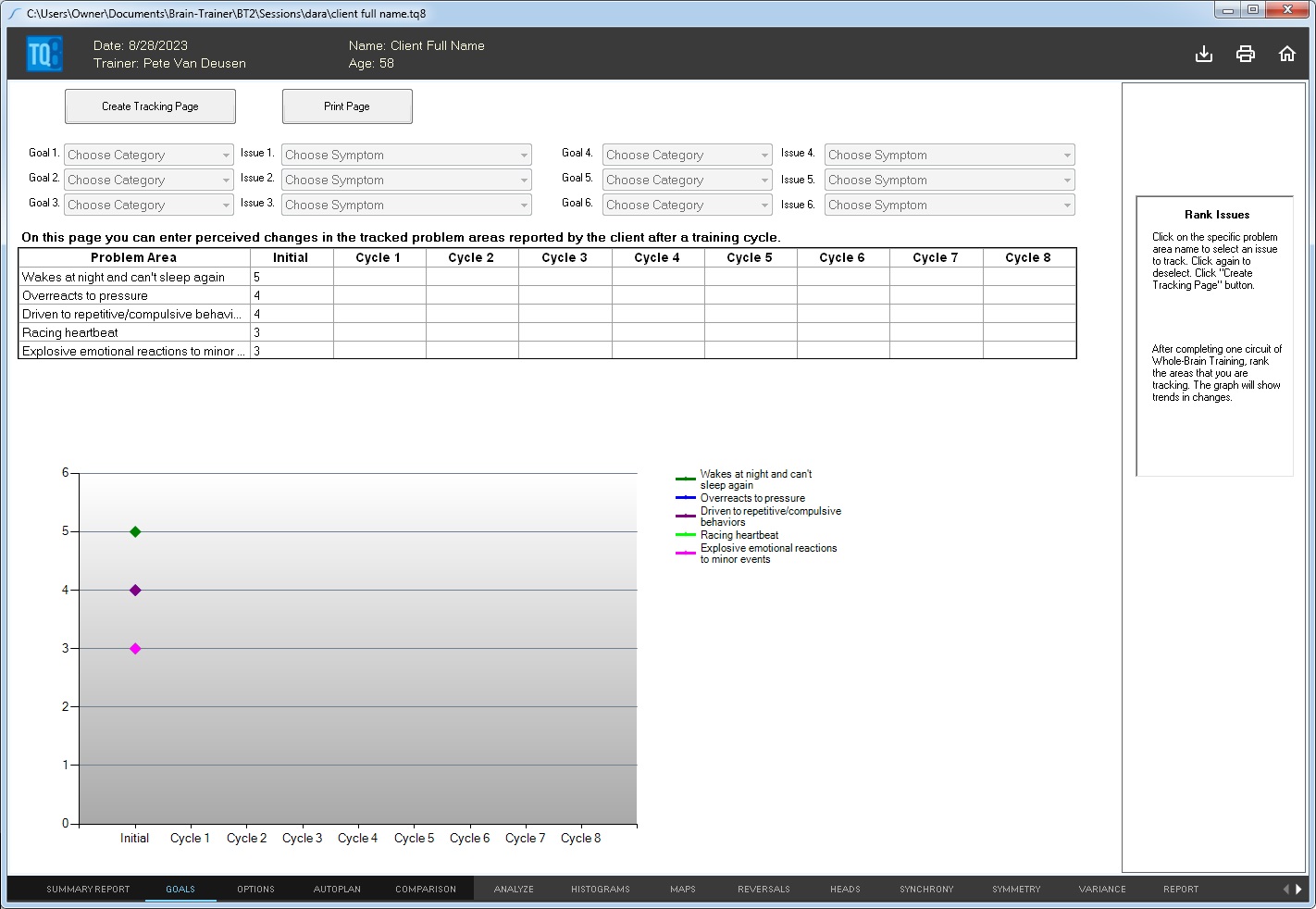
Task: Go to home via house icon
Action: [1287, 54]
